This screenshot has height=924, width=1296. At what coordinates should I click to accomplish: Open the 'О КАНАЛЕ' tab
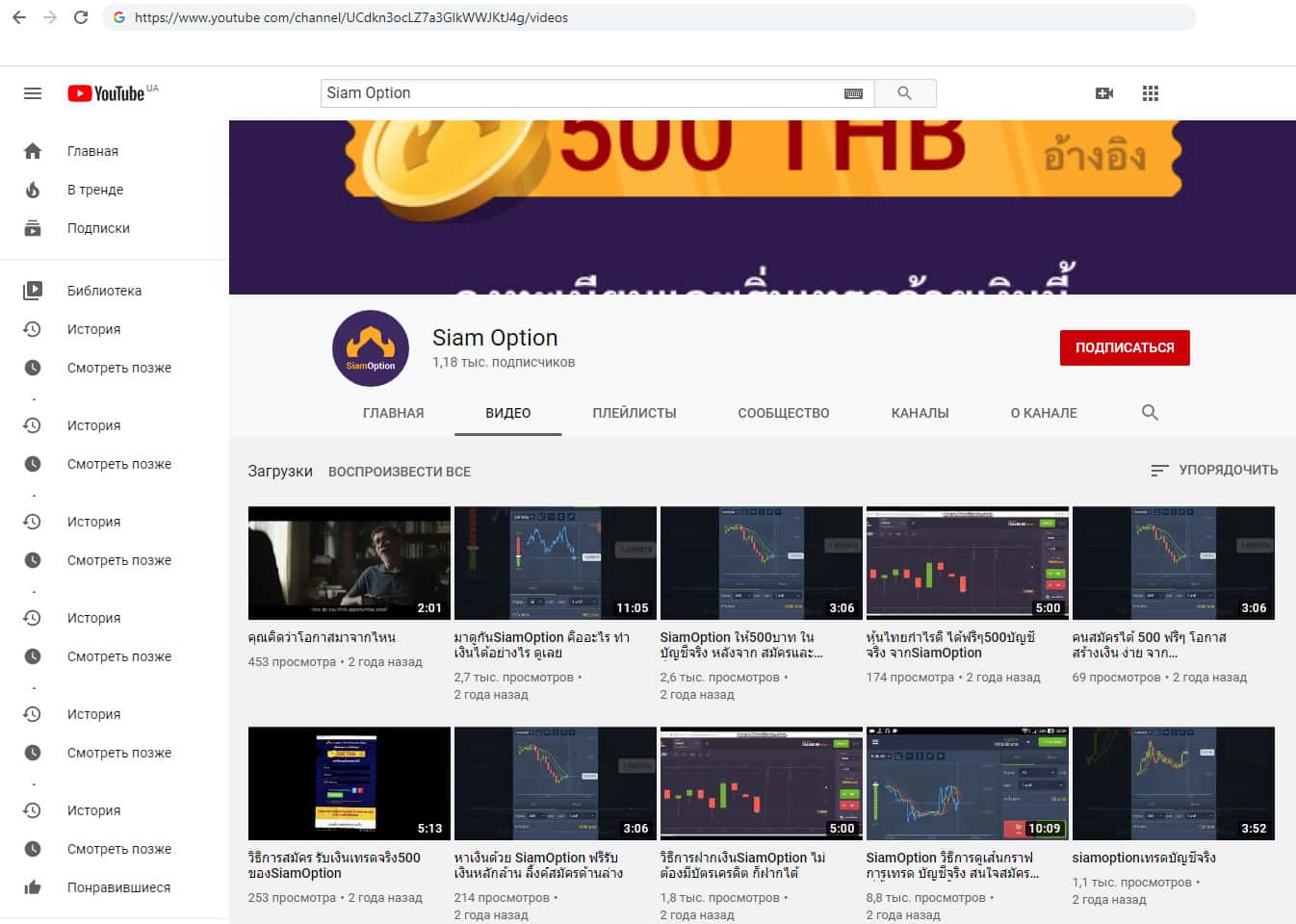point(1044,413)
